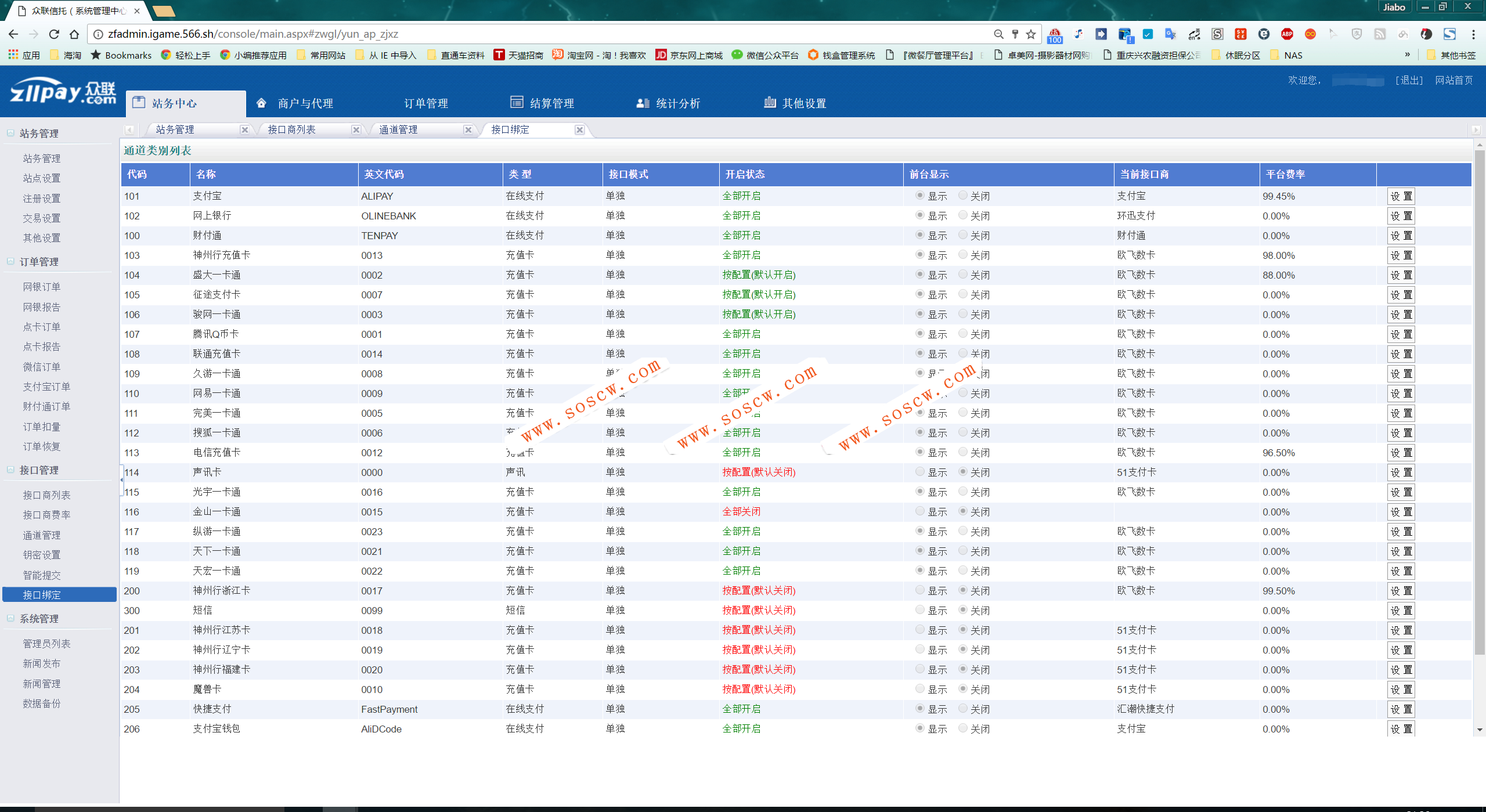1486x812 pixels.
Task: Click the sidebar collapse handle arrow
Action: [x=121, y=480]
